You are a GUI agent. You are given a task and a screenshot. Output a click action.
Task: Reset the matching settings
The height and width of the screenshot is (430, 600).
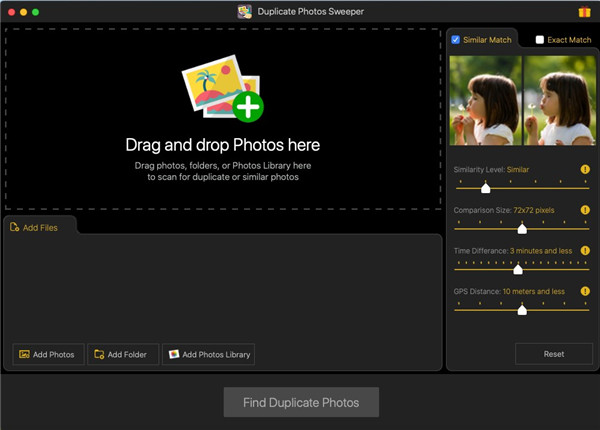553,354
